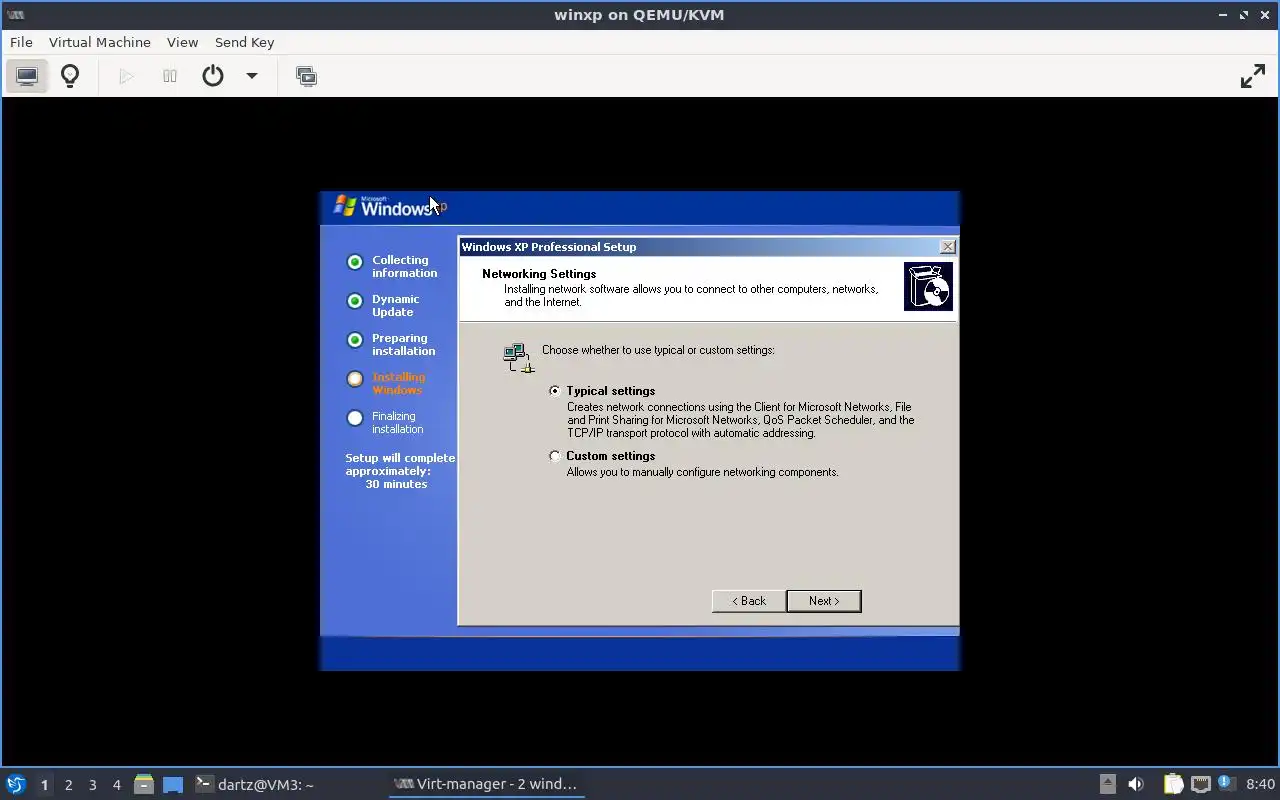Show the graphical console view
Image resolution: width=1280 pixels, height=800 pixels.
(x=27, y=76)
